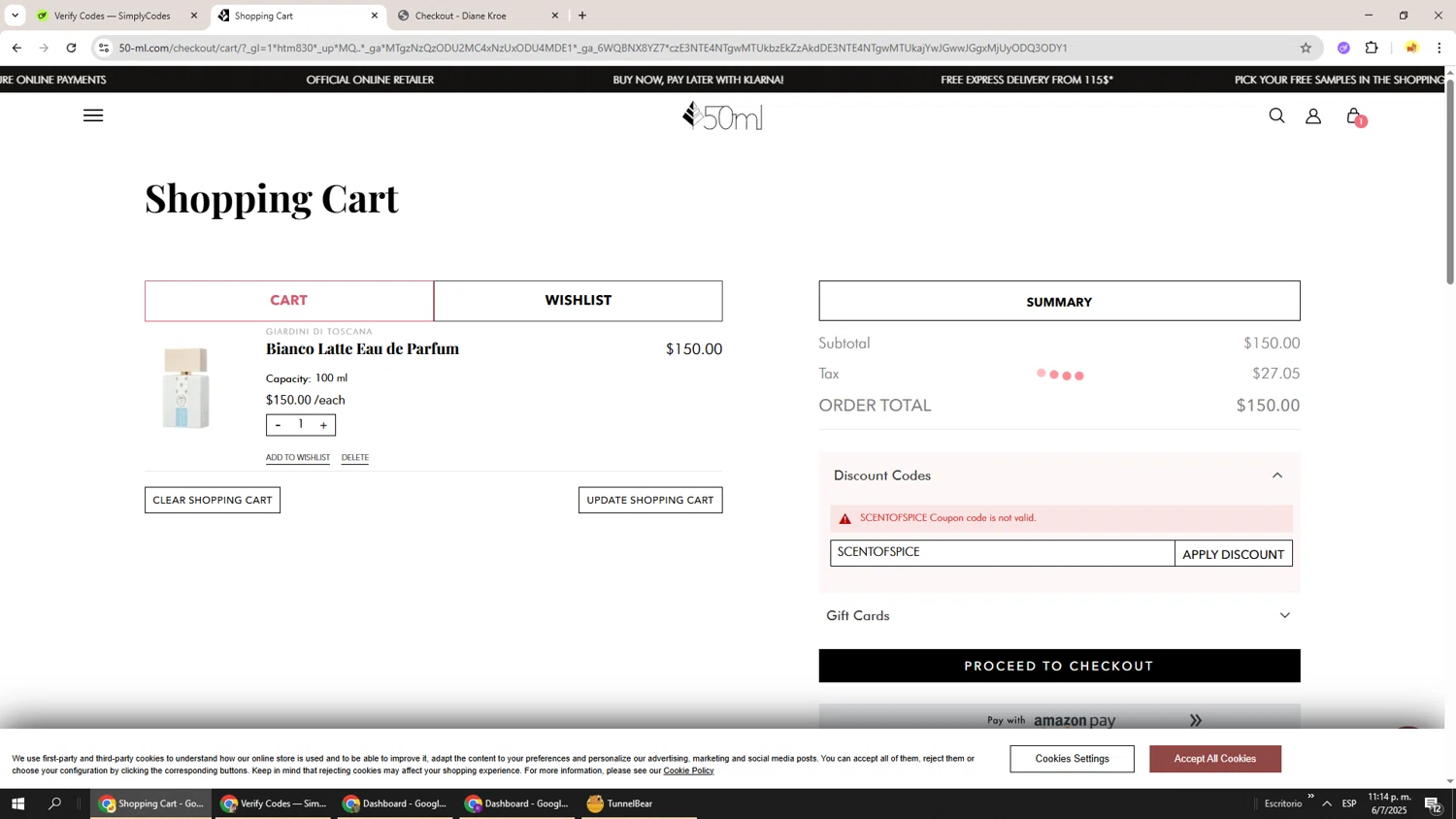Image resolution: width=1456 pixels, height=819 pixels.
Task: Go forward in browser history
Action: coord(44,48)
